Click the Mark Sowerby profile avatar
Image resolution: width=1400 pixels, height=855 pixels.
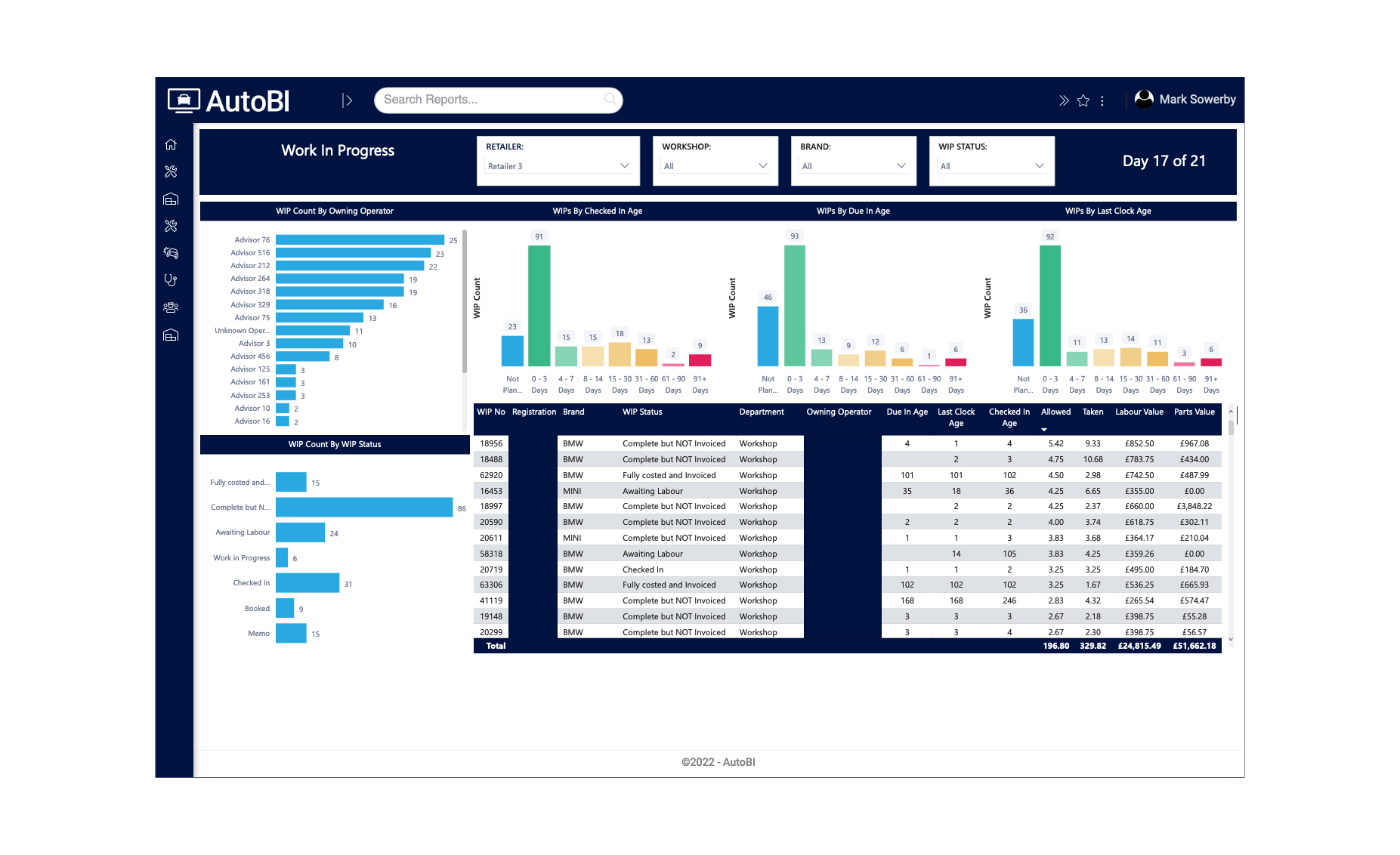tap(1144, 99)
